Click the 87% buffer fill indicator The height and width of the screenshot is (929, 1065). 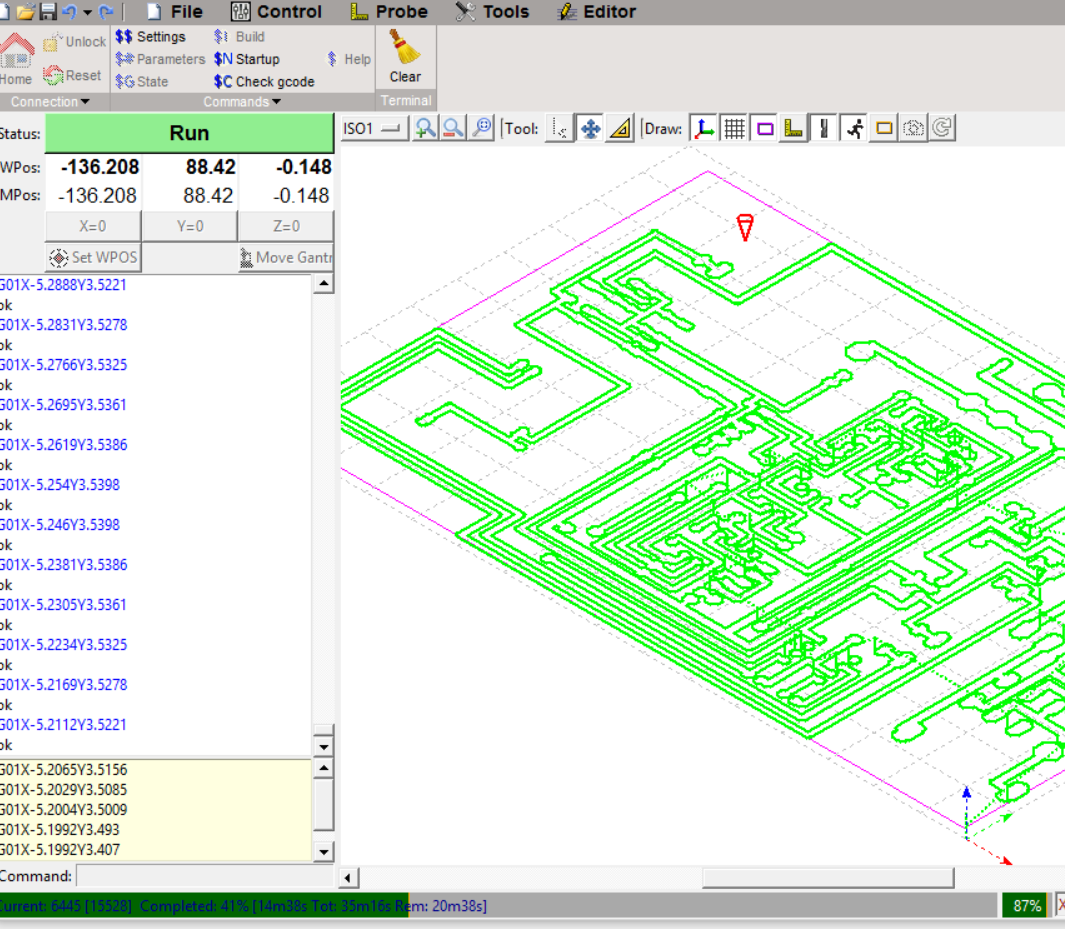pos(1027,906)
